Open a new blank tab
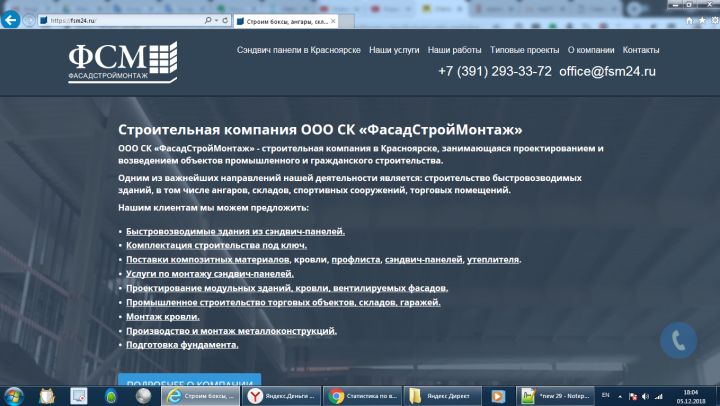This screenshot has width=720, height=406. coord(347,21)
